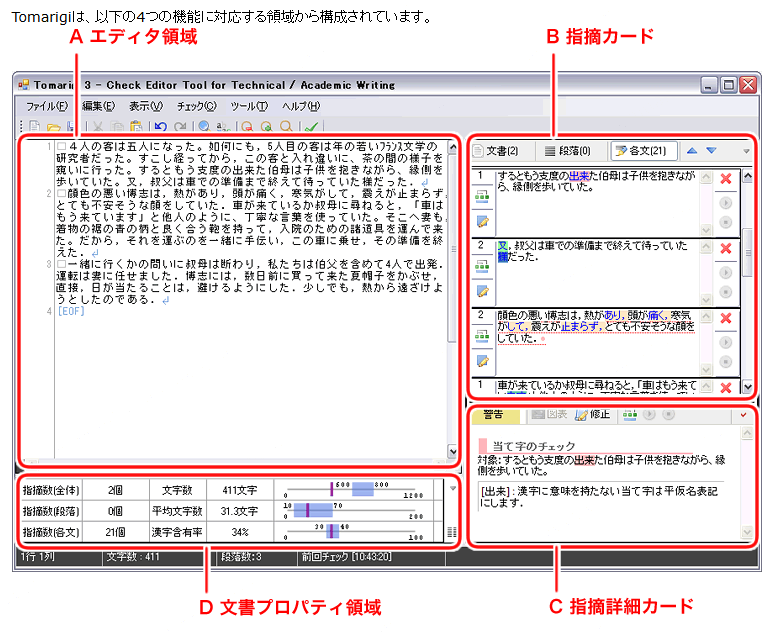Click editor vertical scrollbar up arrow
The width and height of the screenshot is (777, 635).
(452, 148)
